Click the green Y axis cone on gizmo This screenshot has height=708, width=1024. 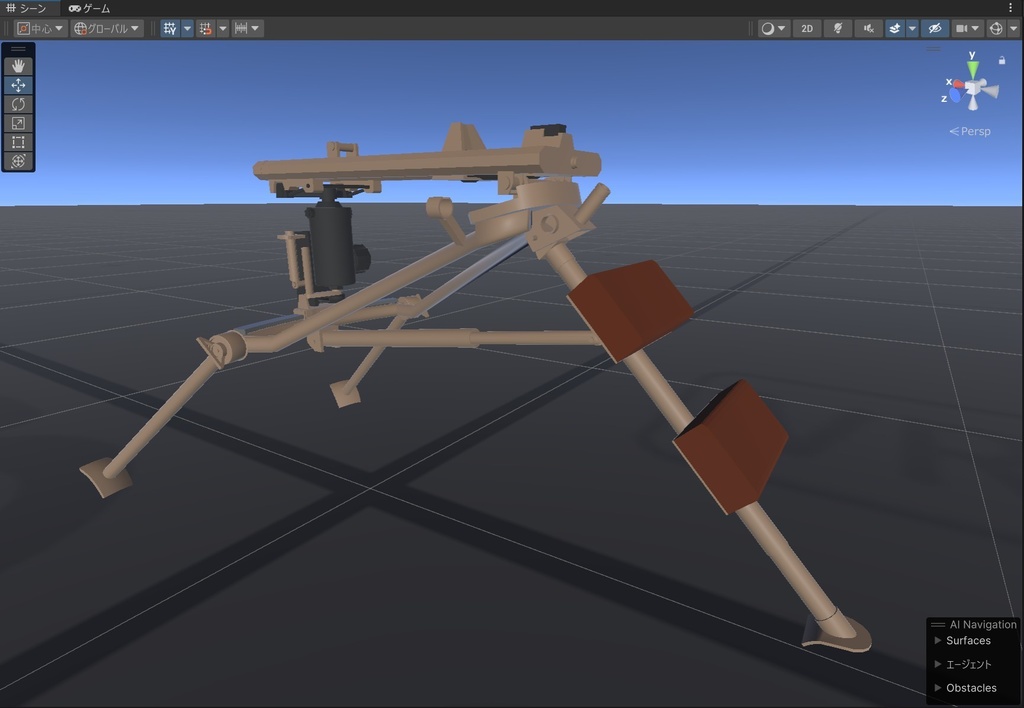pos(973,67)
